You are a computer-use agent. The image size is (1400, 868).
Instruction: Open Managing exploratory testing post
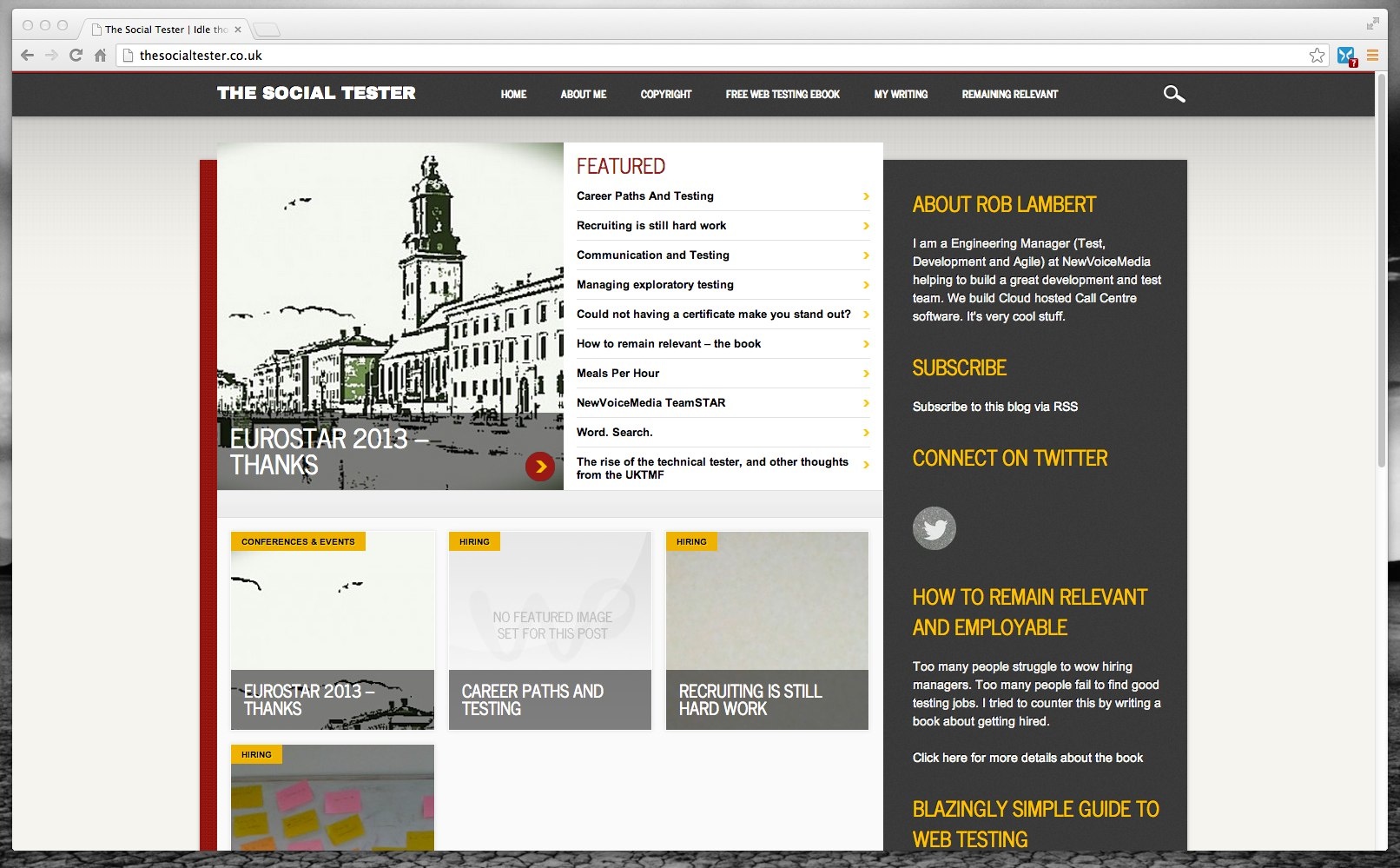pos(655,285)
